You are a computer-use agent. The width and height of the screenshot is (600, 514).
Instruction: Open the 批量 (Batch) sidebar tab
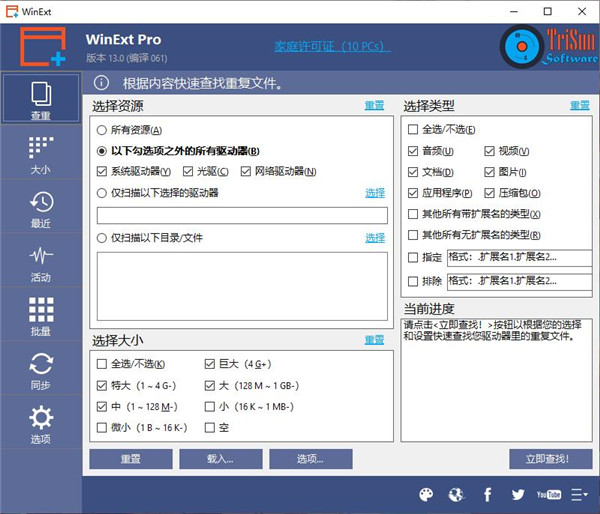(x=40, y=317)
